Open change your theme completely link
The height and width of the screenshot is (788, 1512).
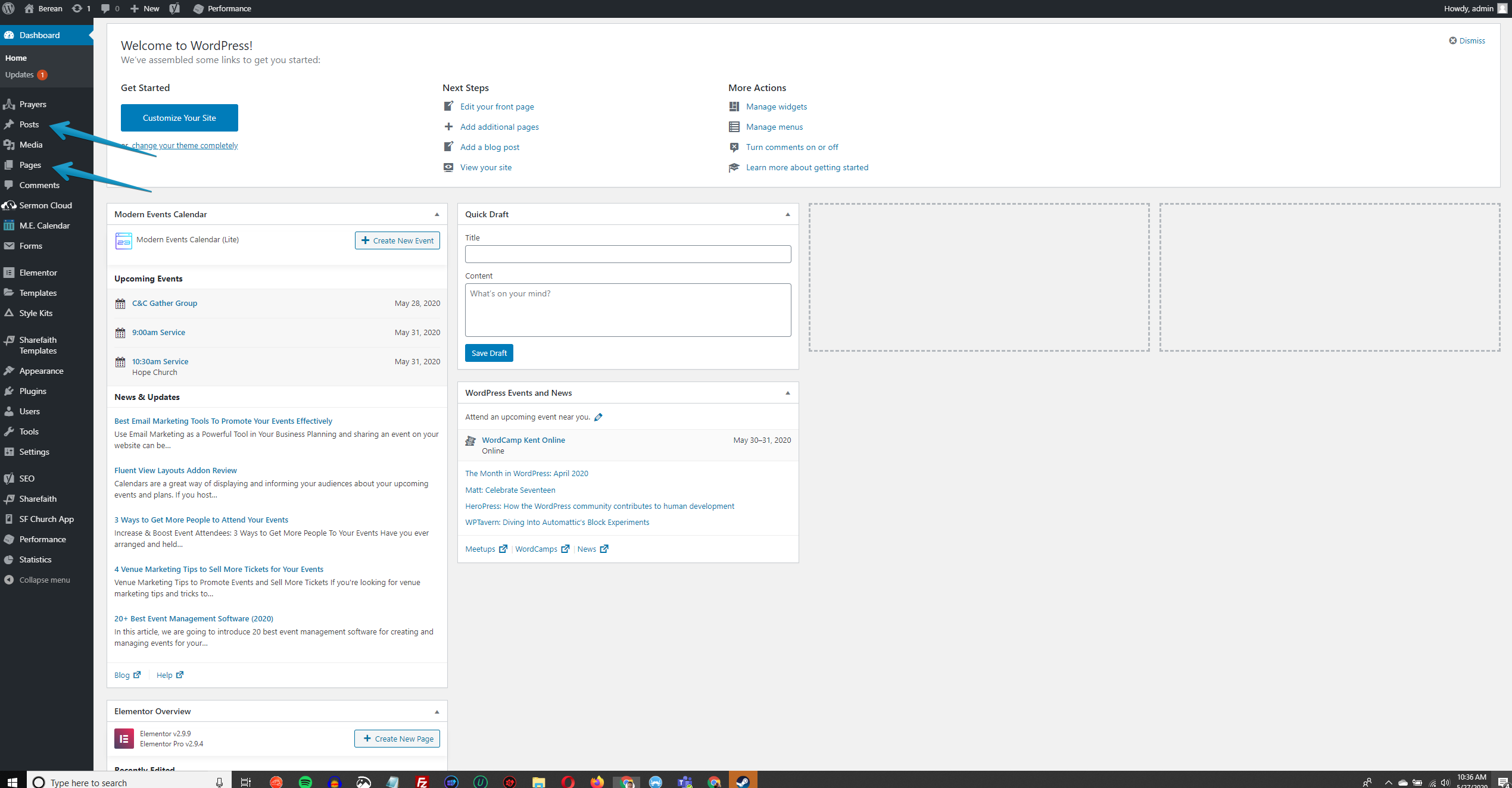tap(185, 145)
